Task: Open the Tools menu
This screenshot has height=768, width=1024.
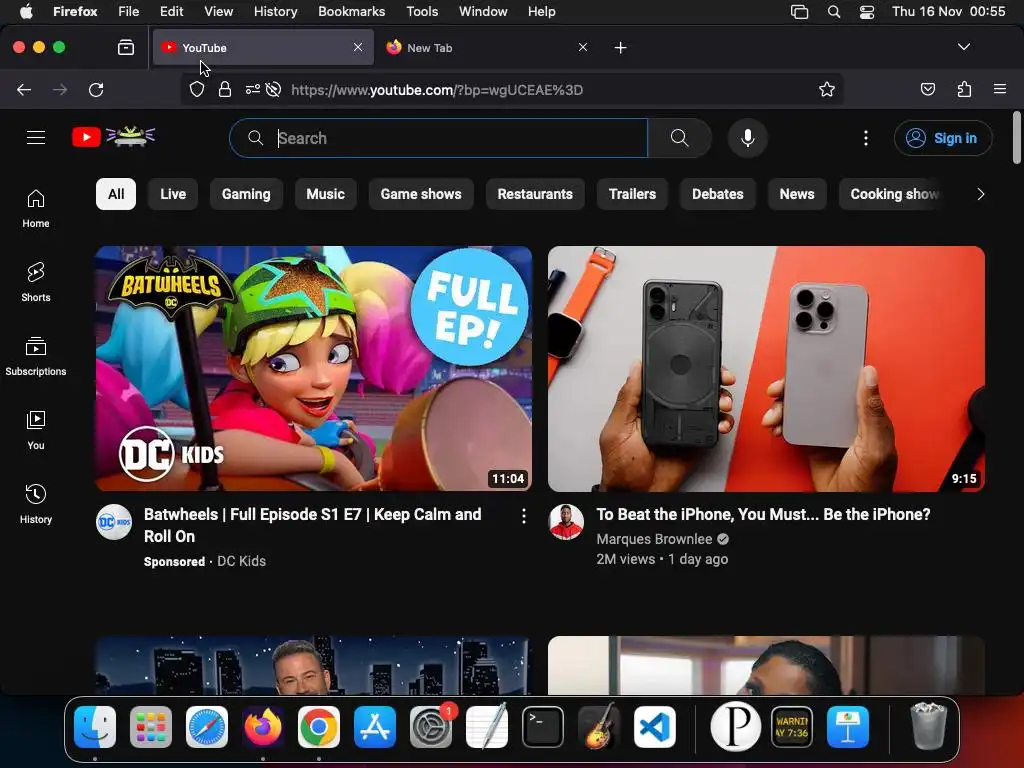Action: tap(422, 11)
